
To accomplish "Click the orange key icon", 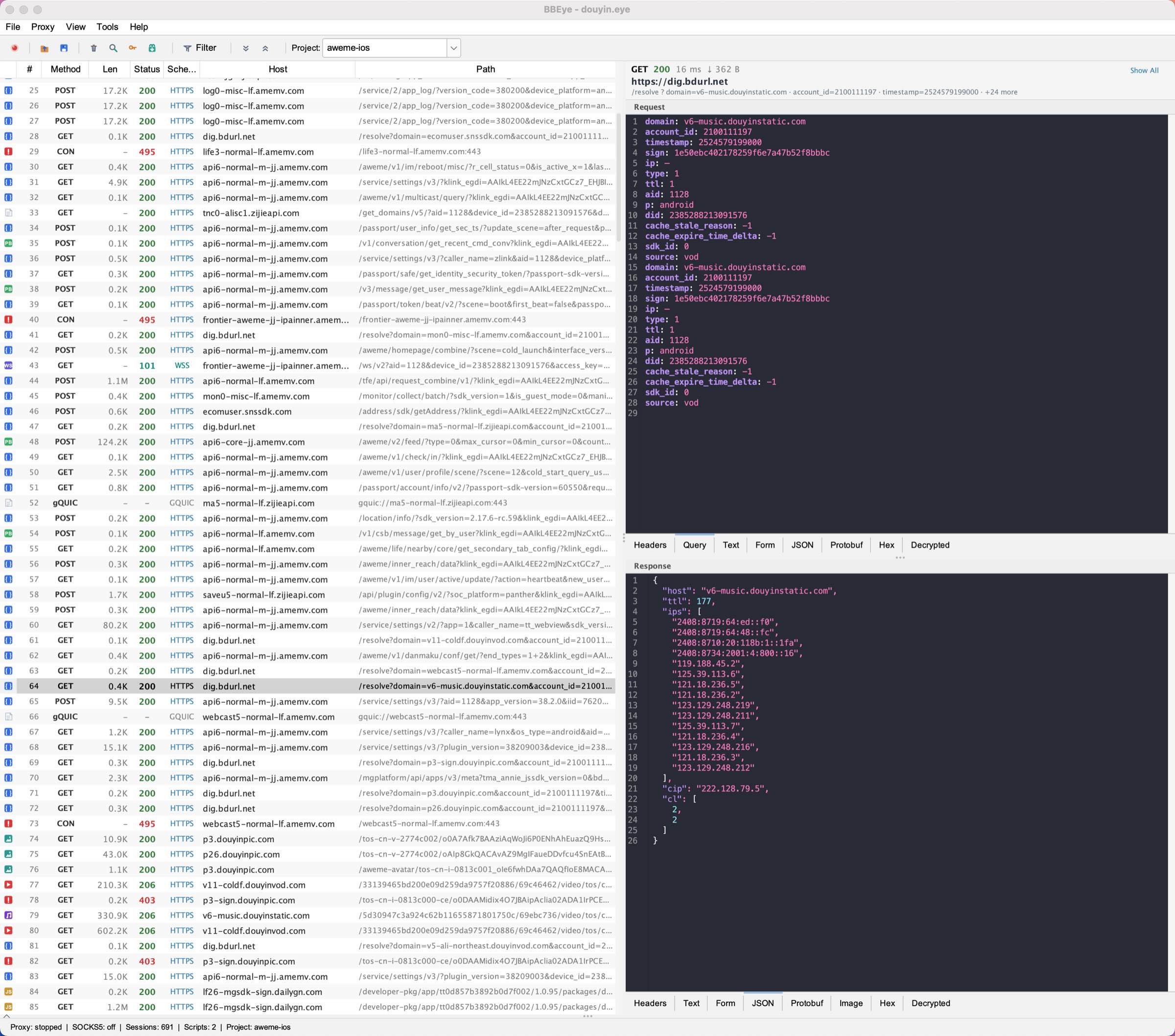I will [133, 48].
